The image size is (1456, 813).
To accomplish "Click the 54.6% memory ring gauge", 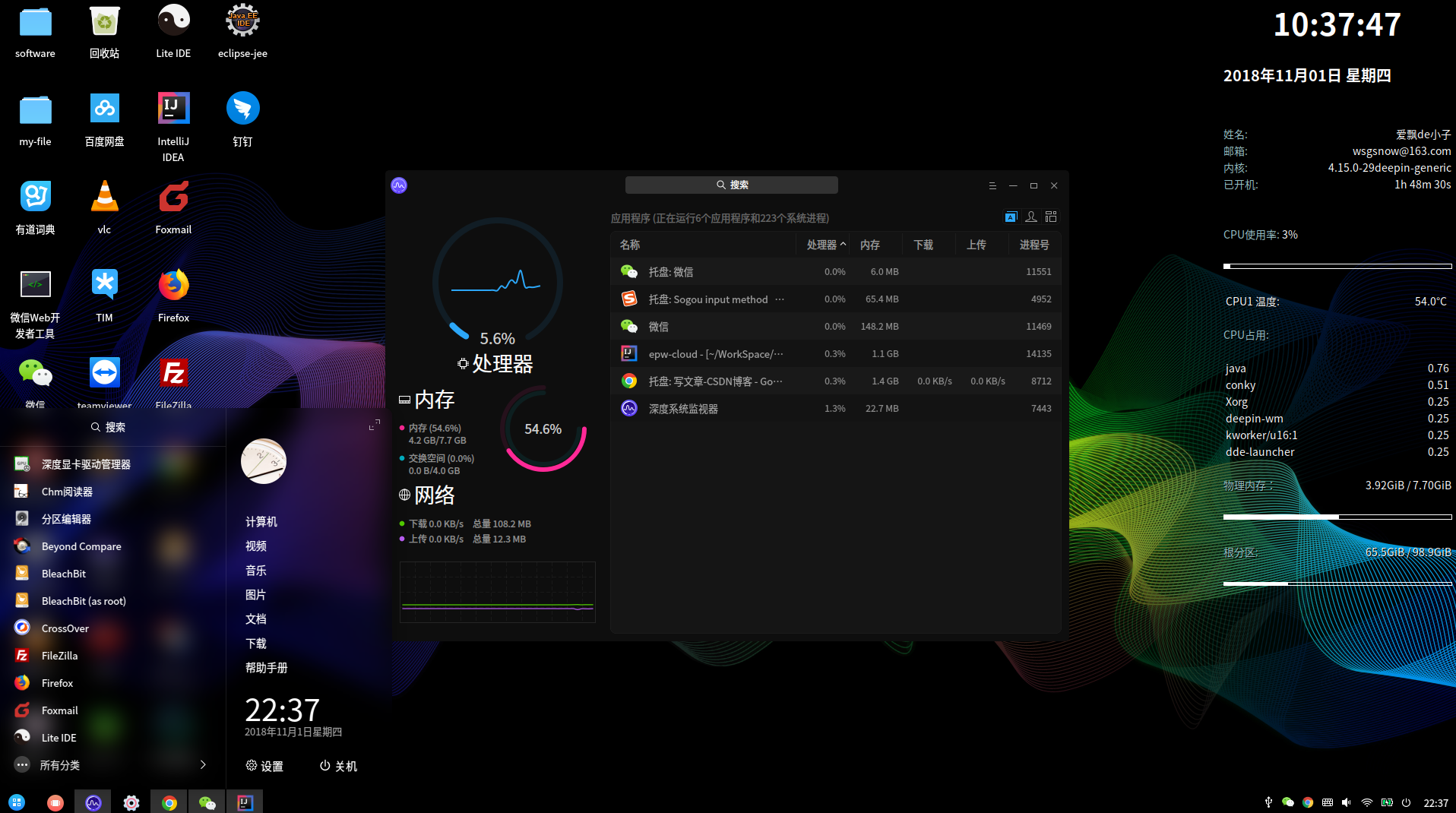I will click(543, 429).
